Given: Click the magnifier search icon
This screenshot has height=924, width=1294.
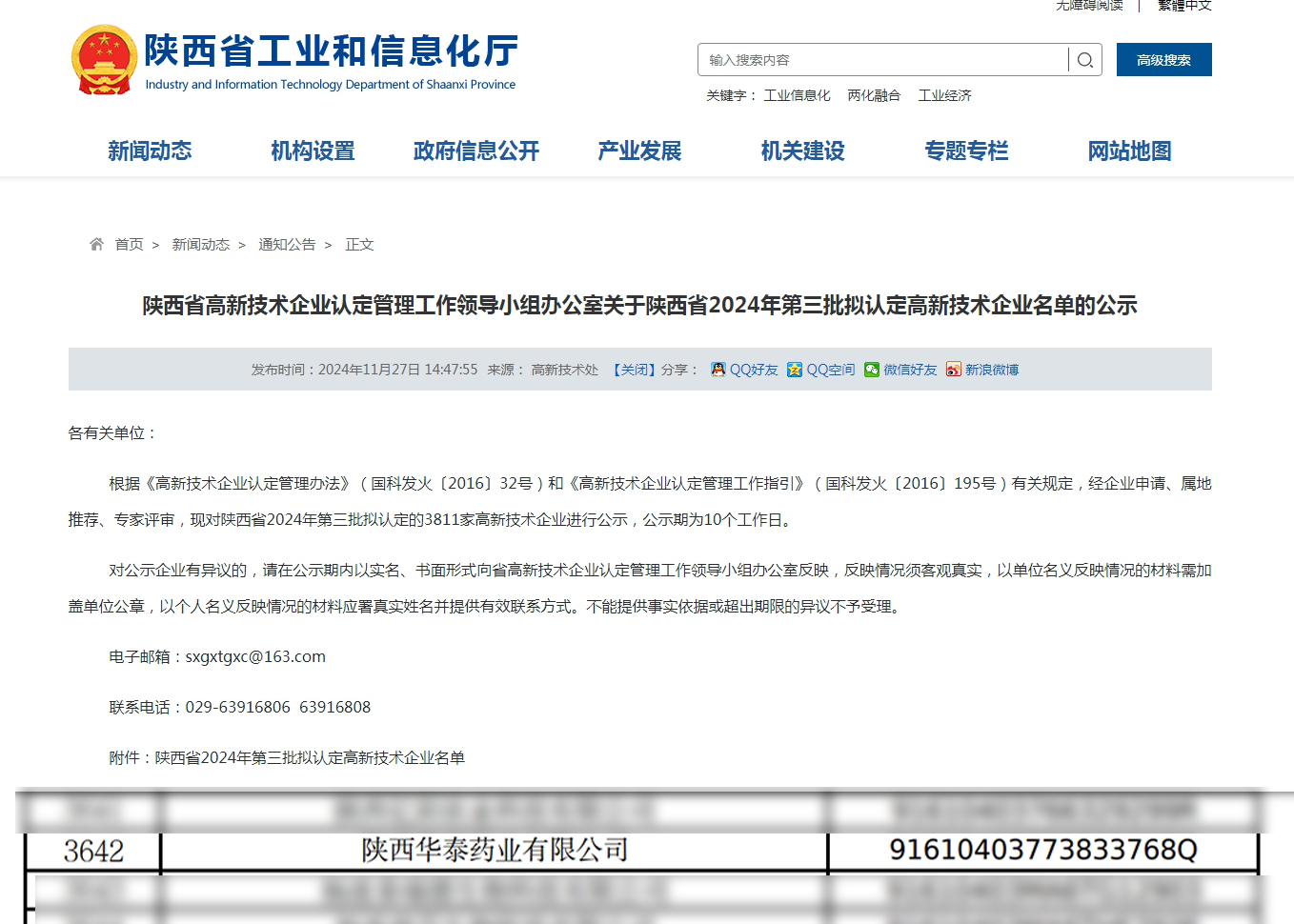Looking at the screenshot, I should point(1085,59).
